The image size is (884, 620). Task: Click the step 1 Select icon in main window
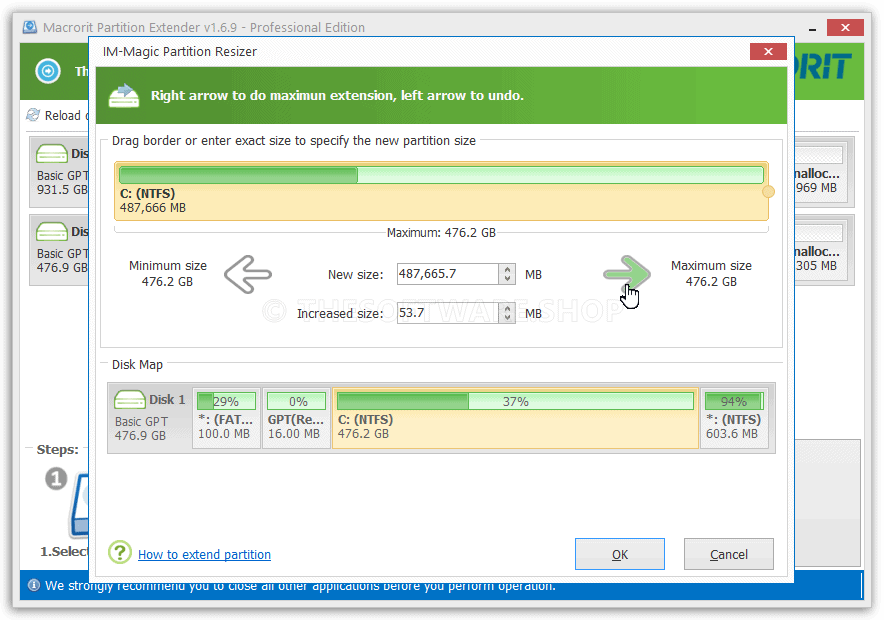pyautogui.click(x=79, y=506)
